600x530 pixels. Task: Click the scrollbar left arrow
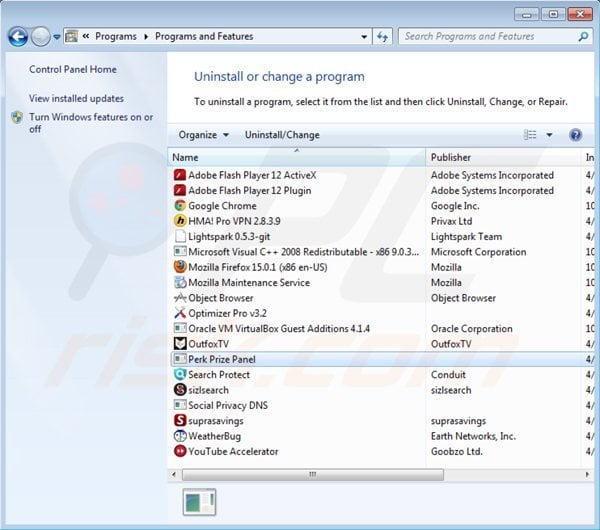click(174, 475)
